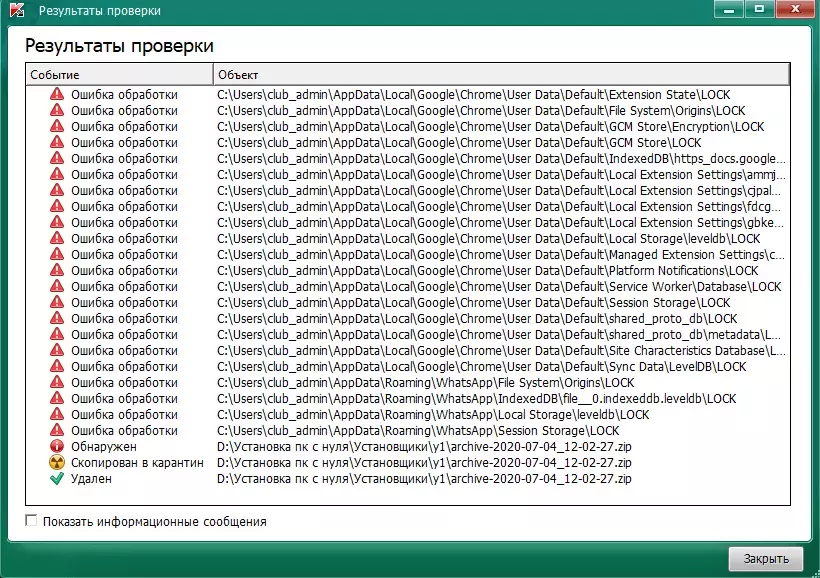The width and height of the screenshot is (820, 578).
Task: Select path Platform Notifications\LOCK
Action: (x=487, y=270)
